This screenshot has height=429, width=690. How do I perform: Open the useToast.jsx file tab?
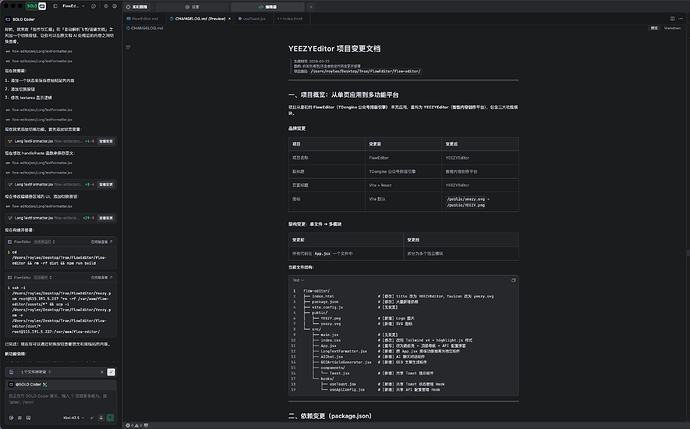pyautogui.click(x=252, y=18)
